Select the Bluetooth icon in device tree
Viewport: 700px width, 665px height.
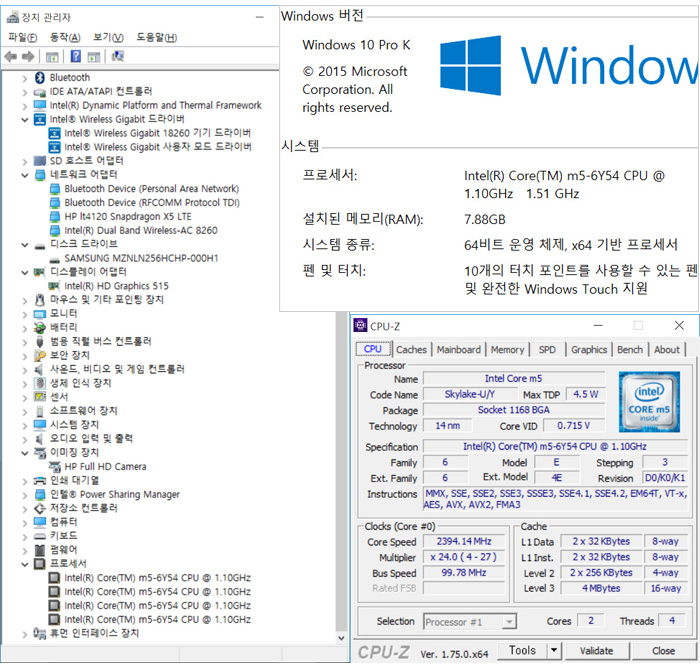[x=40, y=78]
